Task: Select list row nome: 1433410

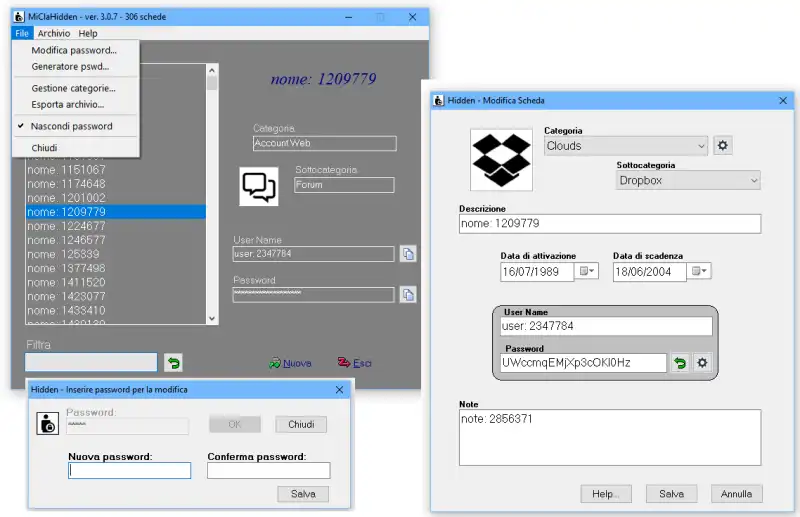Action: click(116, 310)
